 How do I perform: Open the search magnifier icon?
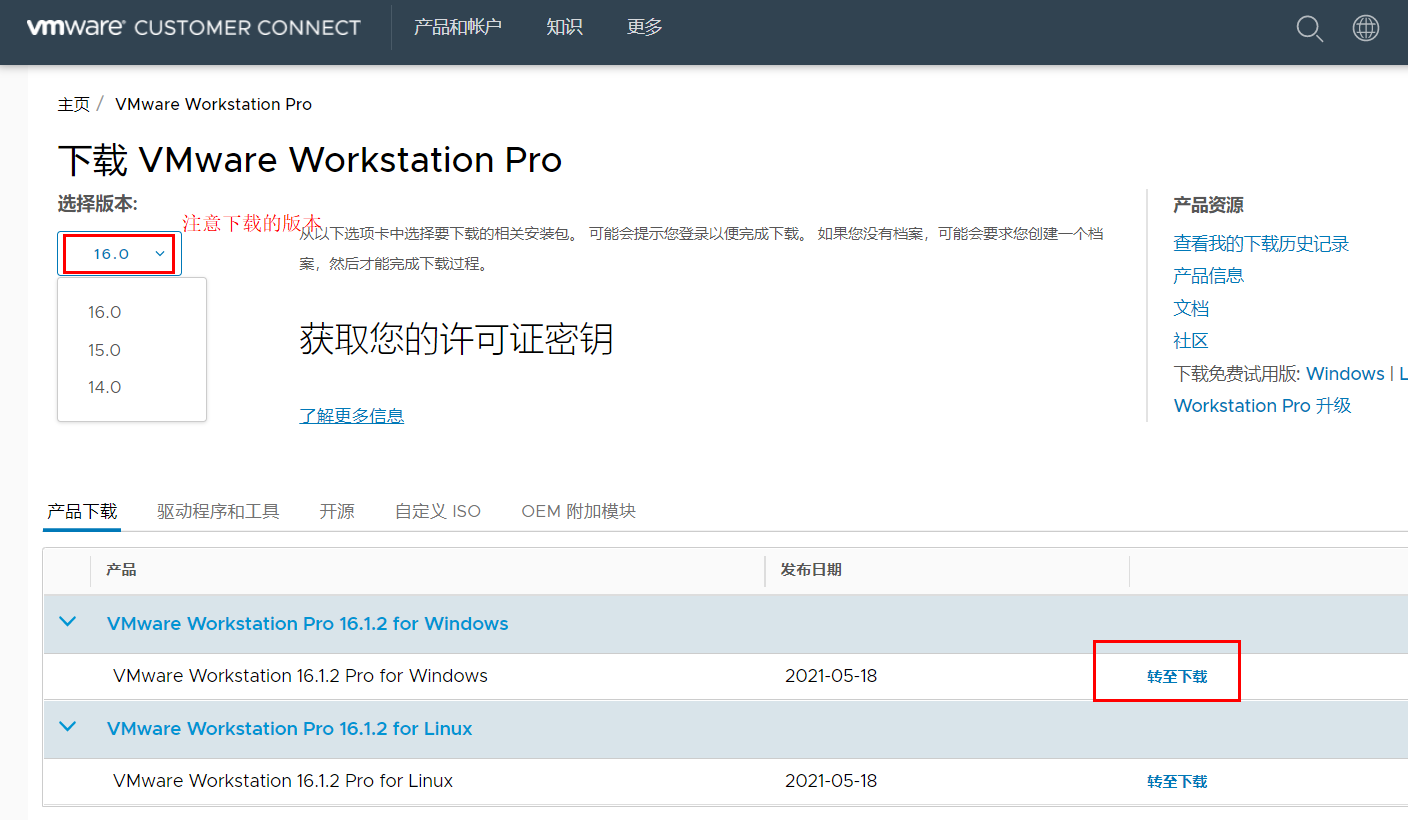click(1310, 28)
